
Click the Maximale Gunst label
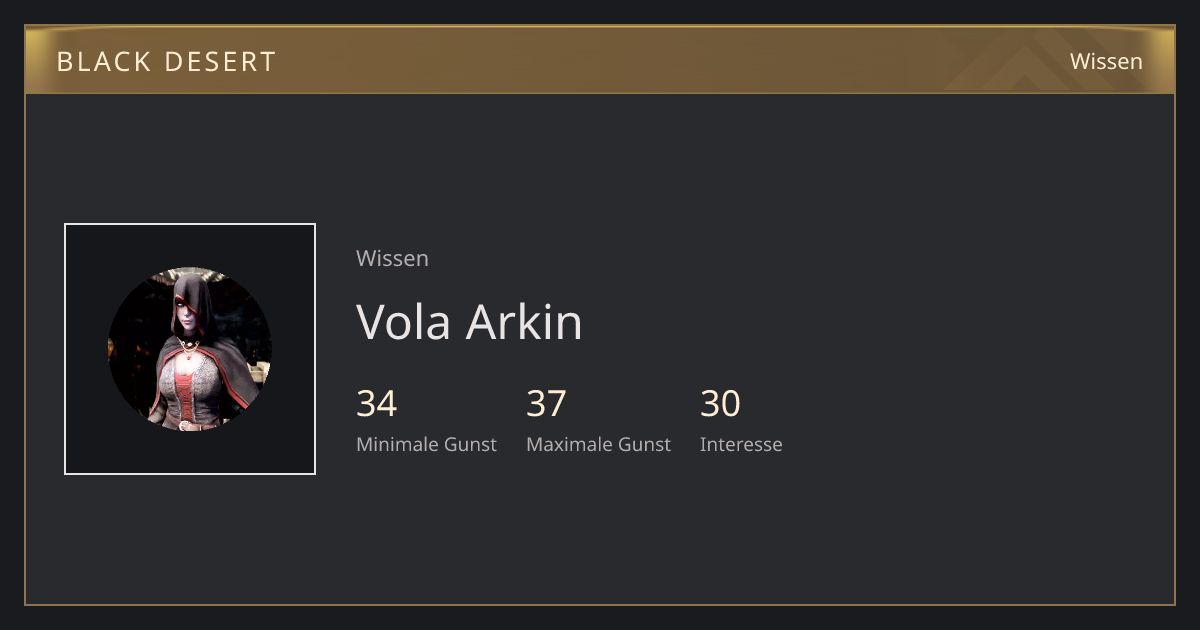point(598,444)
